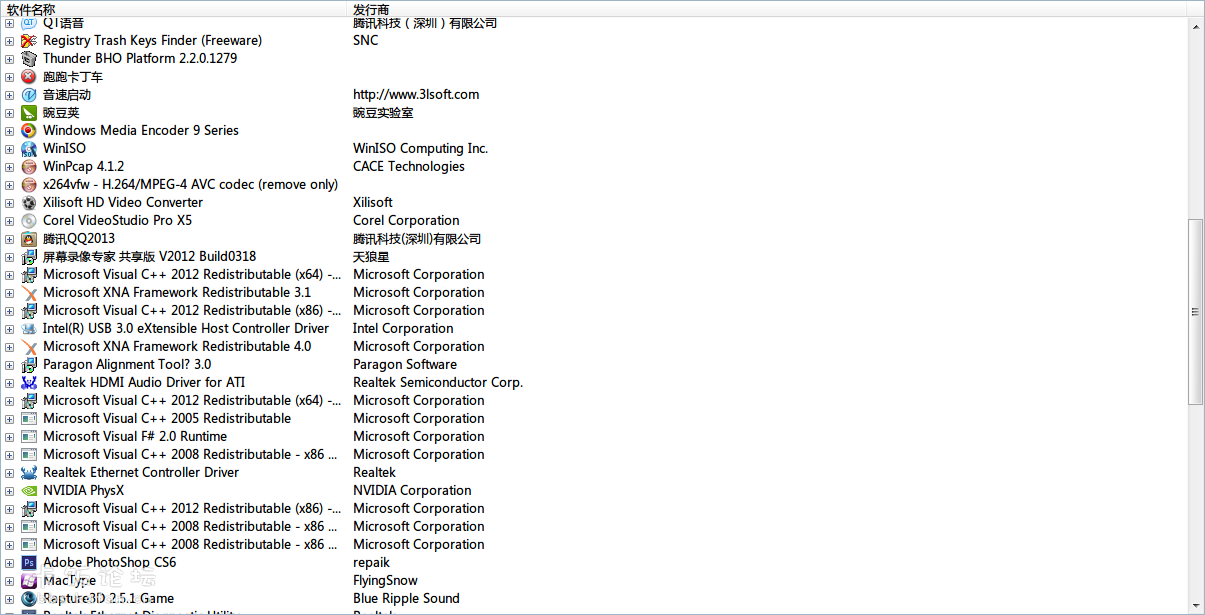This screenshot has height=615, width=1205.
Task: Click the Registry Trash Keys Finder icon
Action: click(29, 41)
